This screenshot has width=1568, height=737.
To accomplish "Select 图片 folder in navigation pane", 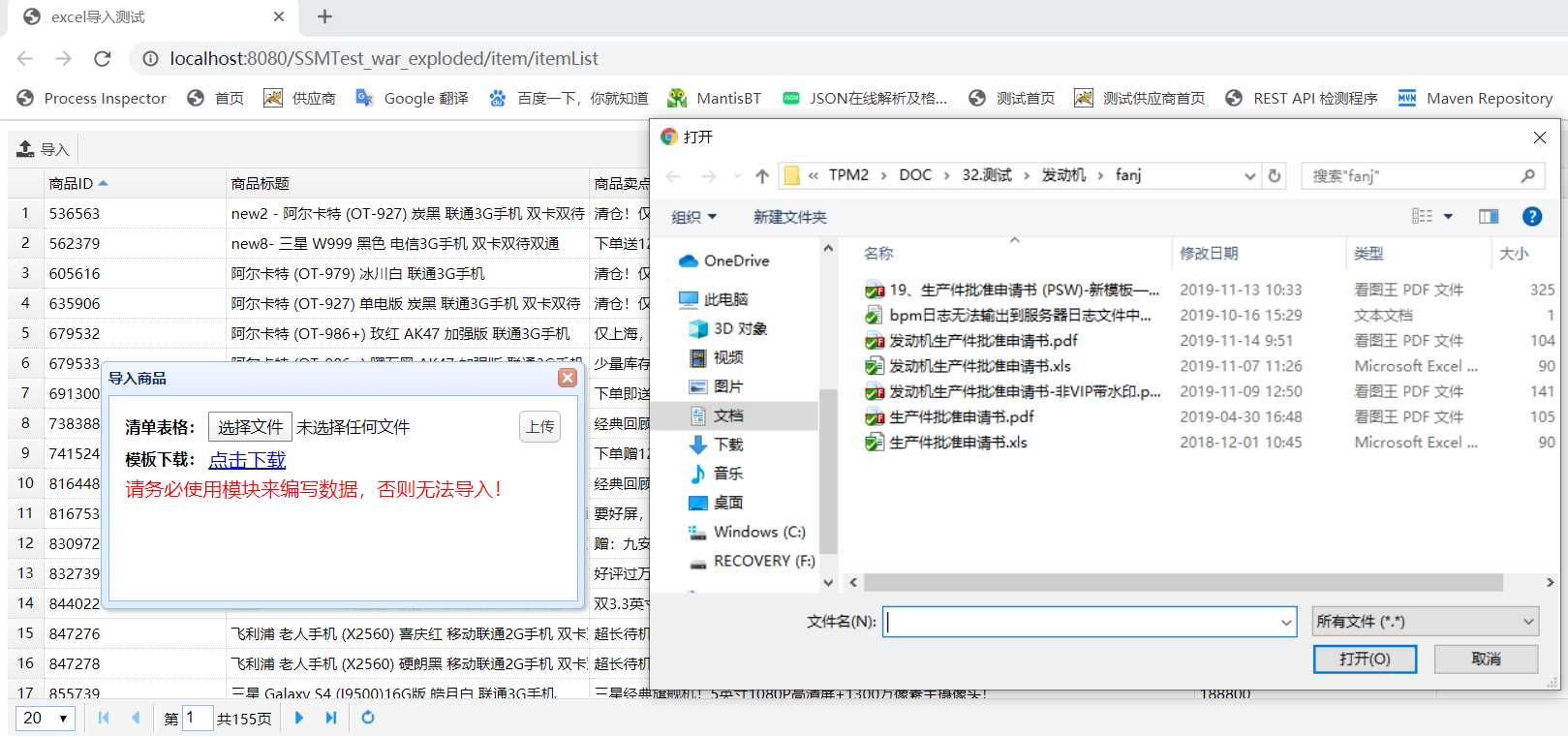I will point(716,386).
